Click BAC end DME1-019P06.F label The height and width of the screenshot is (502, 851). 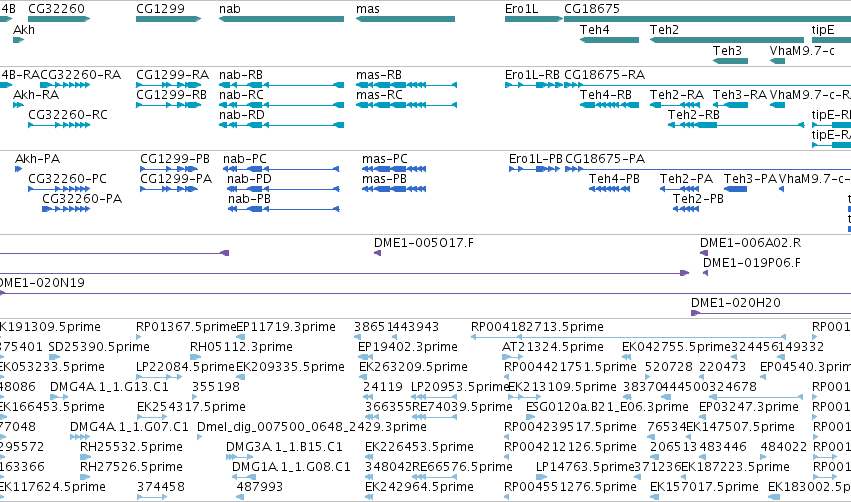click(x=752, y=263)
